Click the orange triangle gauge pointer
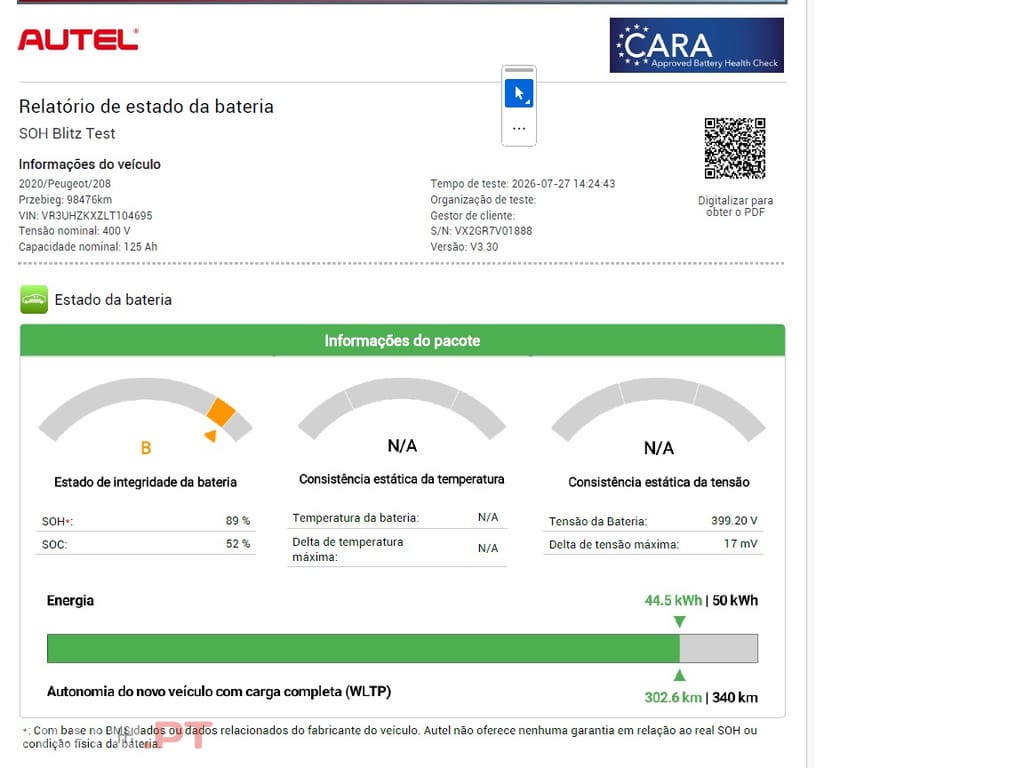The image size is (1024, 768). tap(210, 436)
